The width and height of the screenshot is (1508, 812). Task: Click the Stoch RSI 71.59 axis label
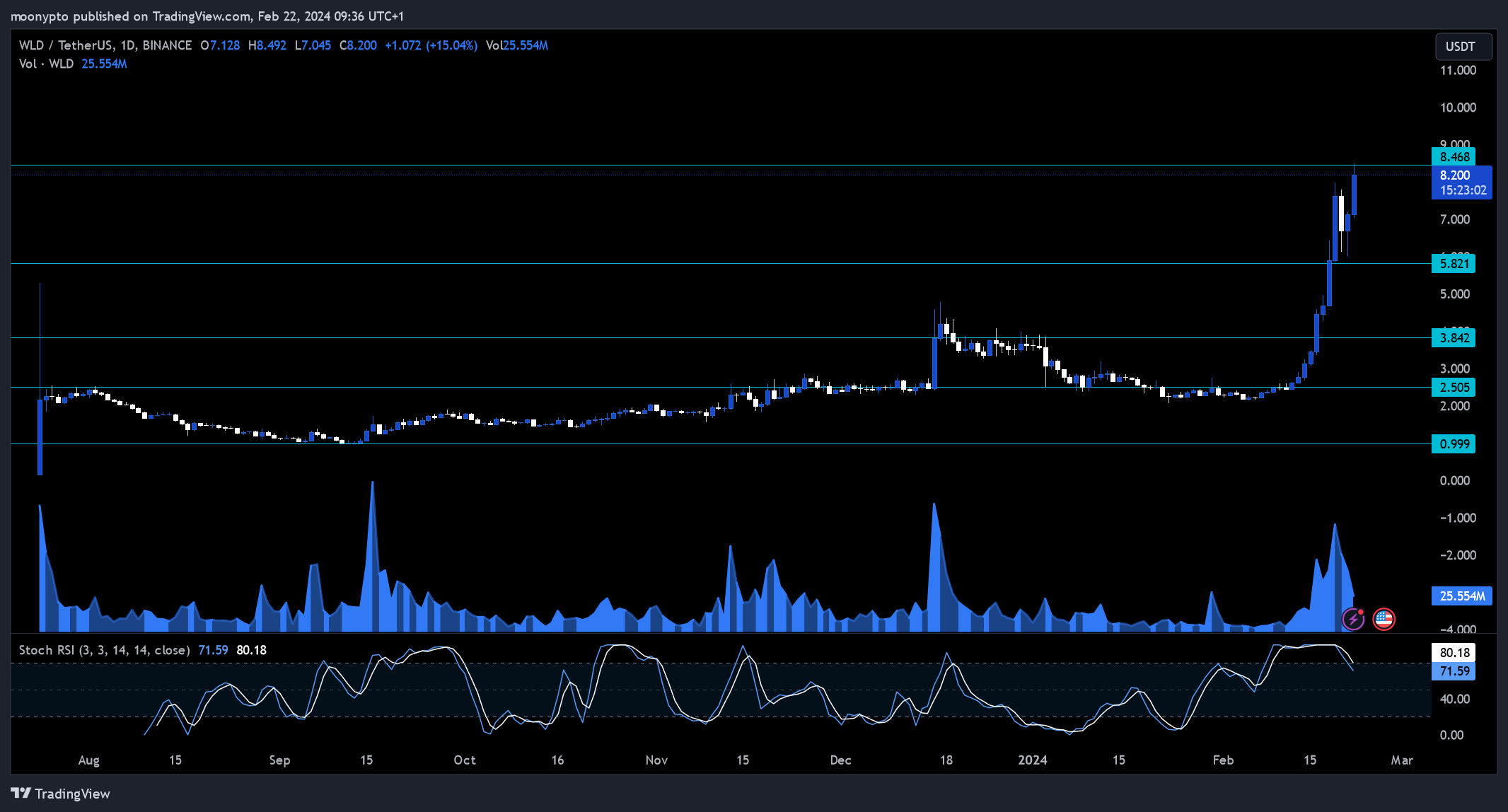tap(1453, 671)
